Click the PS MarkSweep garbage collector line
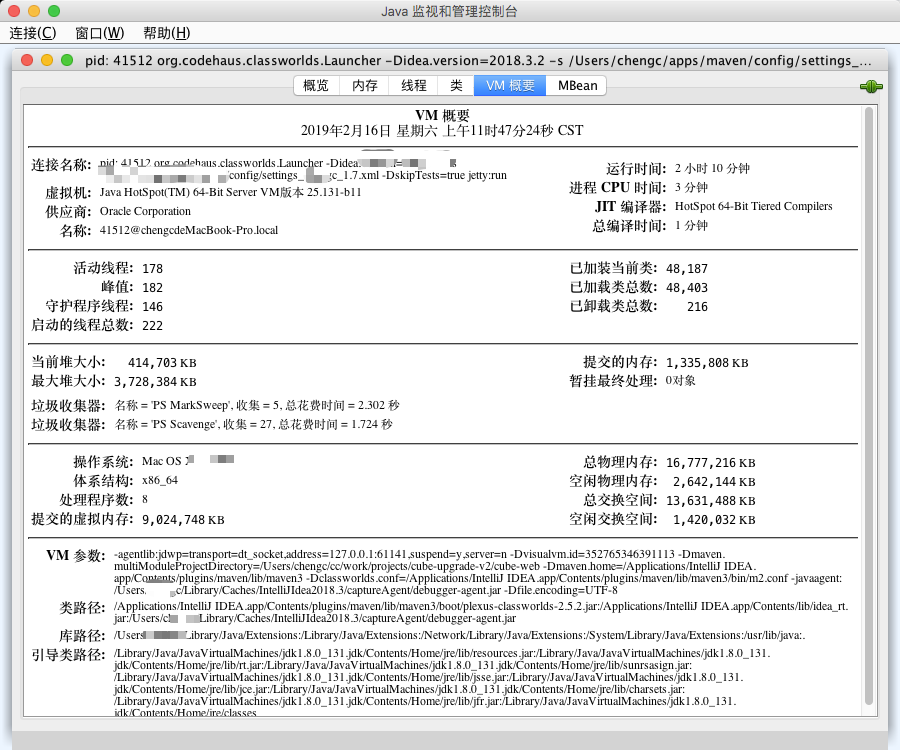The image size is (900, 750). [x=257, y=405]
